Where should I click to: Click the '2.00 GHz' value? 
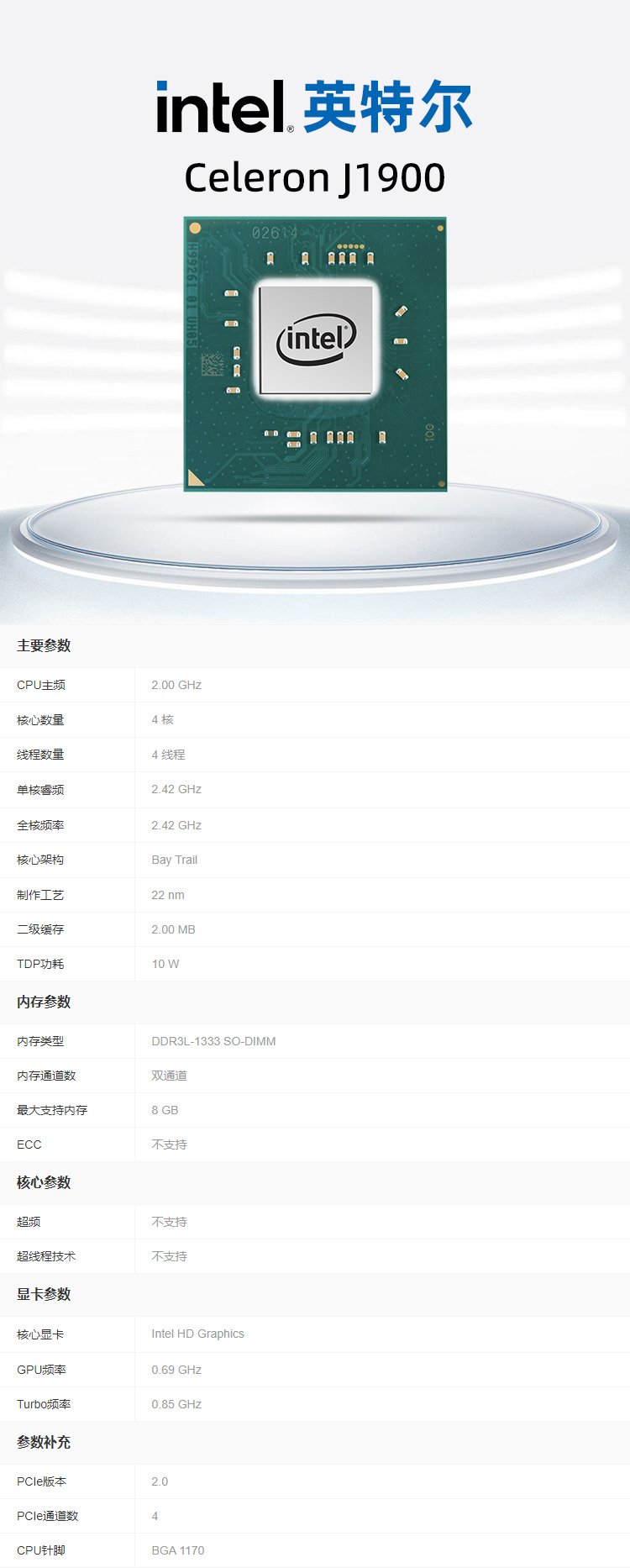coord(176,685)
